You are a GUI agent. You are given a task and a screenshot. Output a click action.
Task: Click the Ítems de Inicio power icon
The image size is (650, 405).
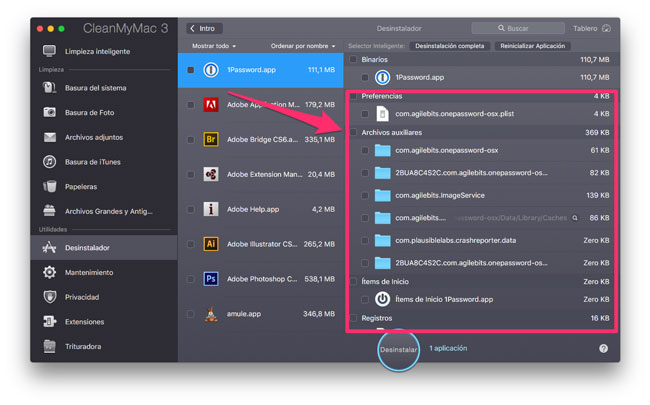(382, 299)
